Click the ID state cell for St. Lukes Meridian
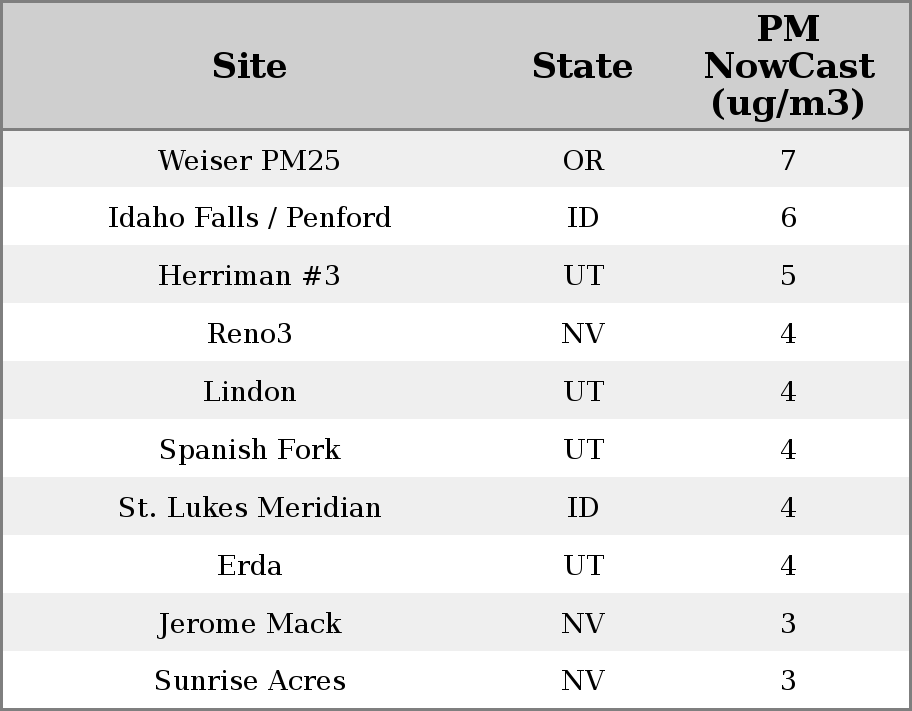The height and width of the screenshot is (711, 912). 583,508
